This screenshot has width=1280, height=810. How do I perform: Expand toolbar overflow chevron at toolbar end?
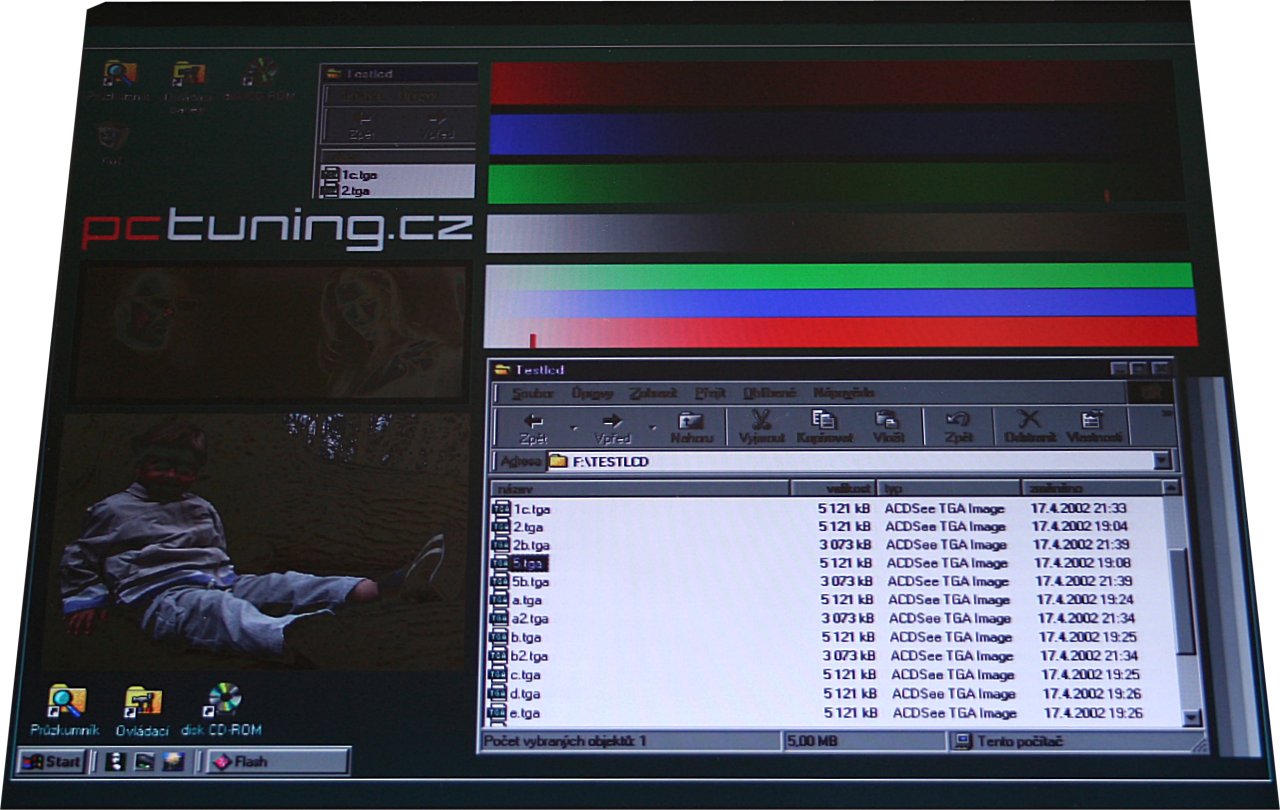tap(1166, 412)
